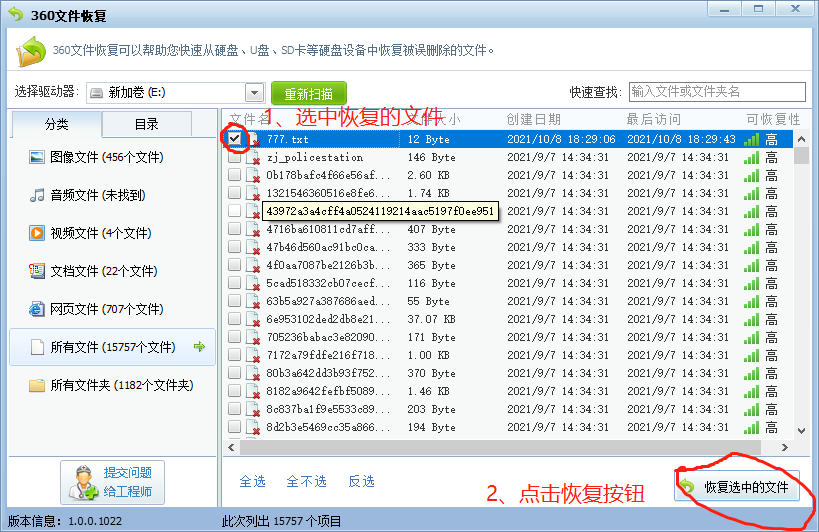Select checkbox for 5cad518332cb07cecf file

click(235, 283)
